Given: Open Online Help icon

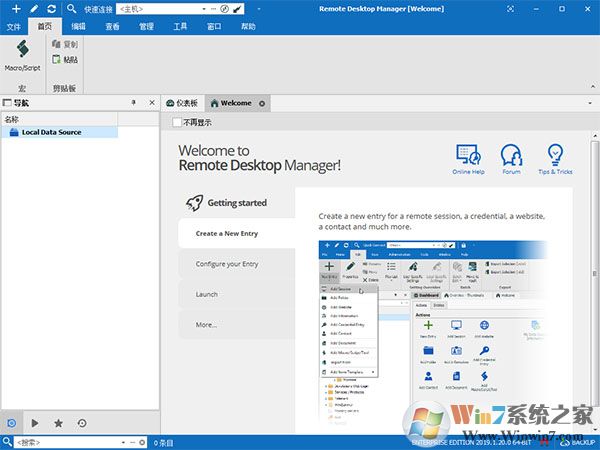Looking at the screenshot, I should 467,158.
